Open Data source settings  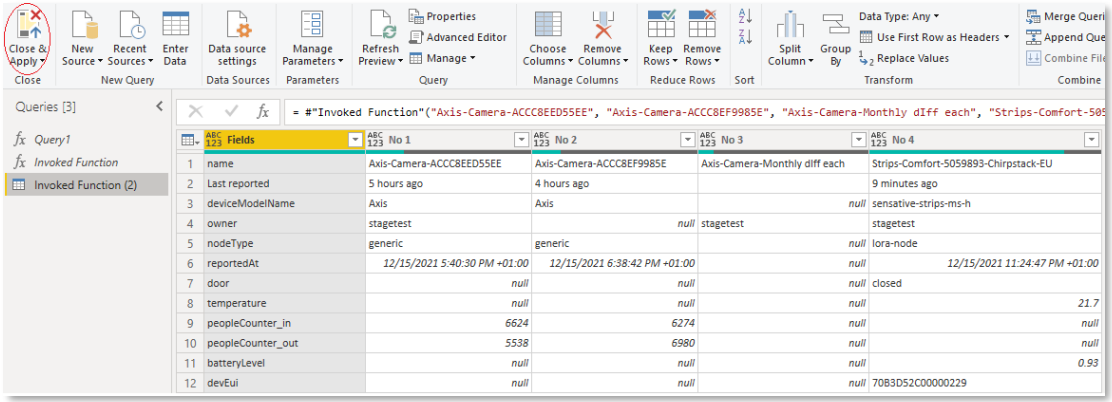[x=238, y=38]
